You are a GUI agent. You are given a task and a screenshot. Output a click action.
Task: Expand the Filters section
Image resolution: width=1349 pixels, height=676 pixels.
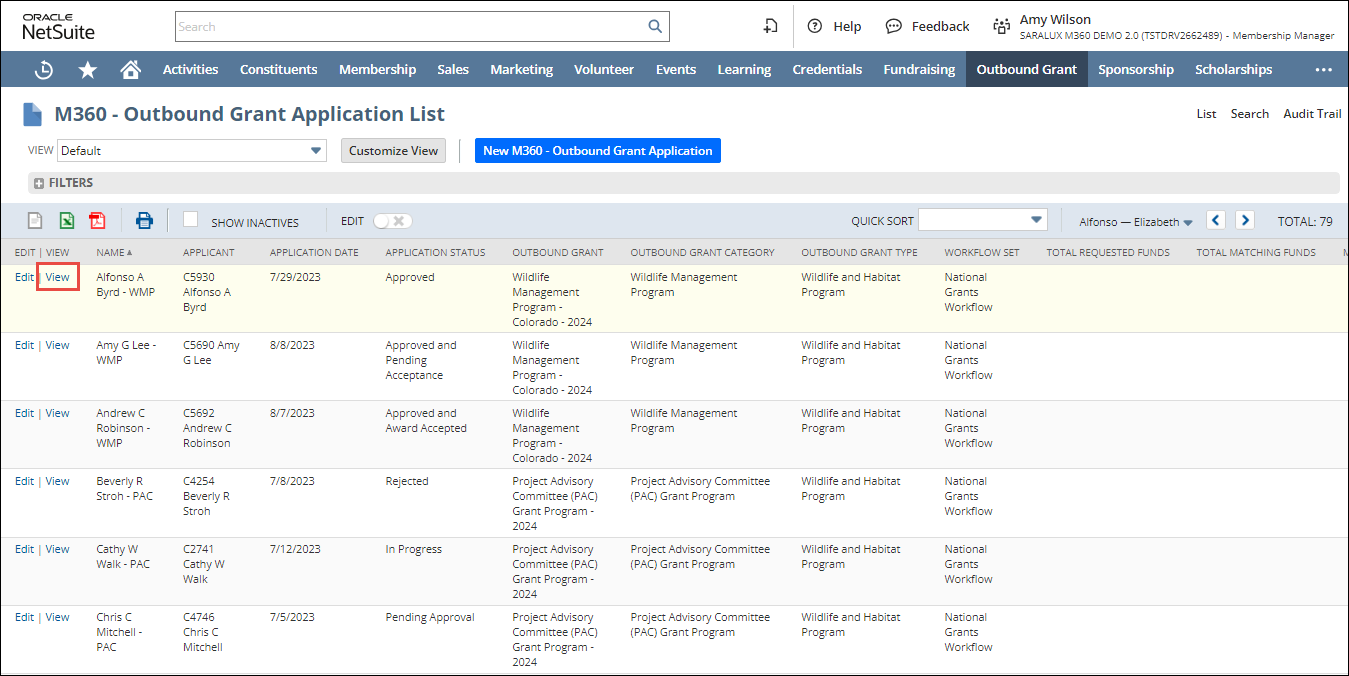tap(63, 183)
